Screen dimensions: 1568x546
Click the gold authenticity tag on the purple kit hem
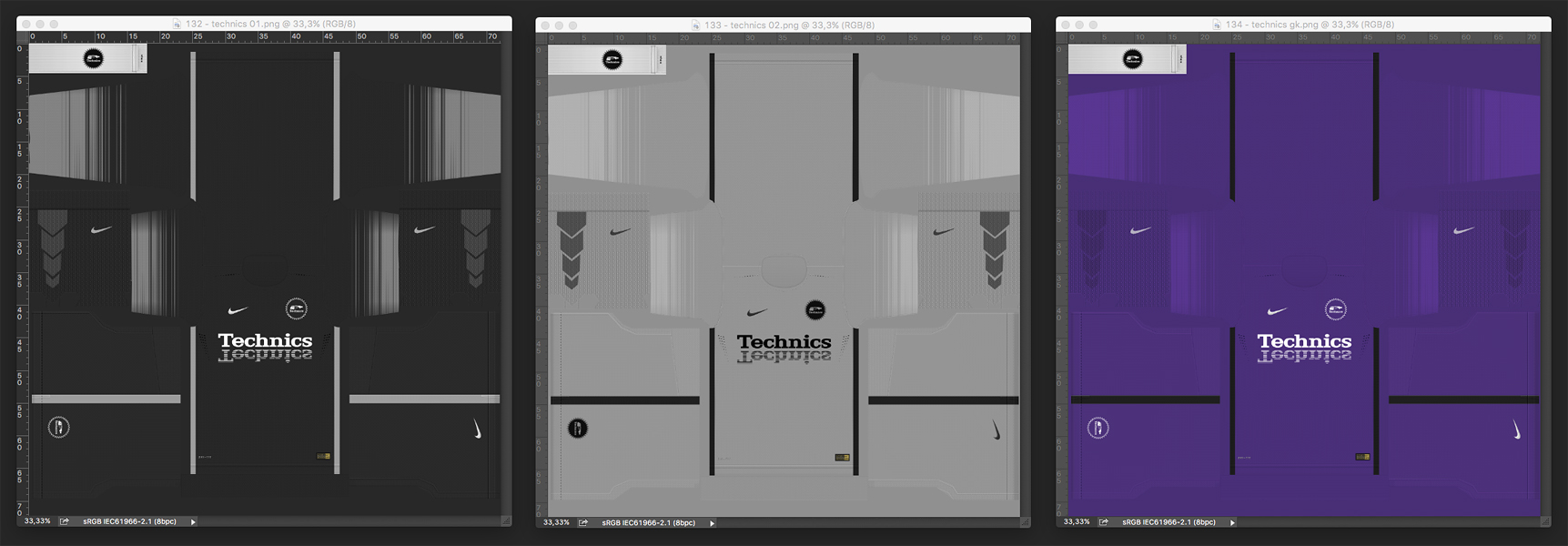click(1362, 456)
